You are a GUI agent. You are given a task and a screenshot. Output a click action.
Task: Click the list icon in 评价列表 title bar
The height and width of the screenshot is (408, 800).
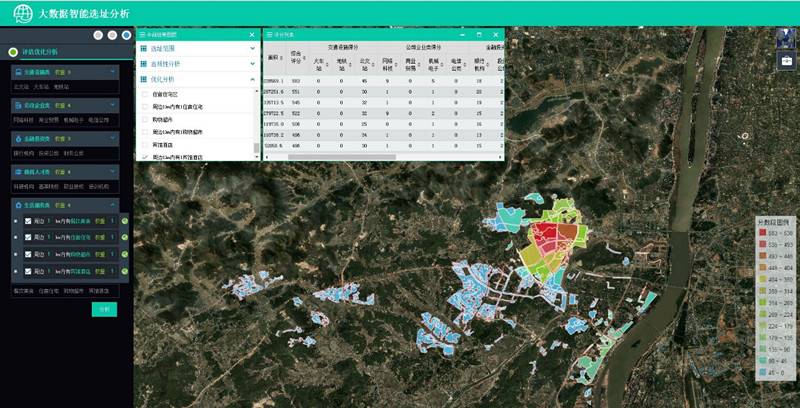click(269, 34)
